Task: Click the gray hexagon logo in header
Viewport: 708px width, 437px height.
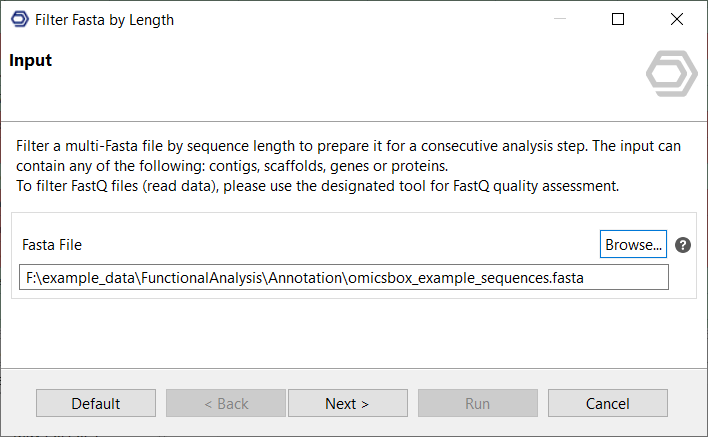Action: coord(666,75)
